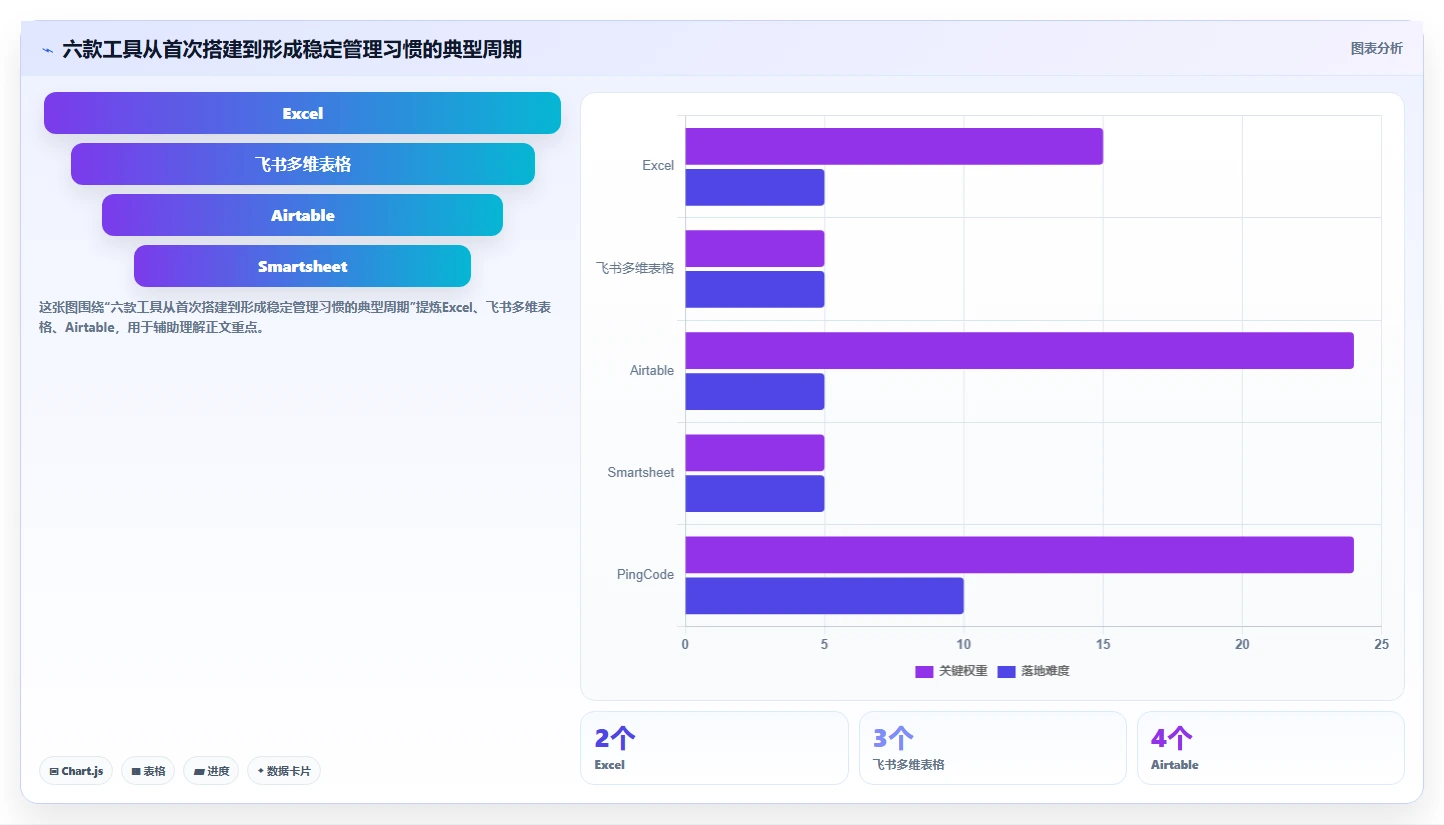
Task: Click the chart title heading text
Action: coord(292,49)
